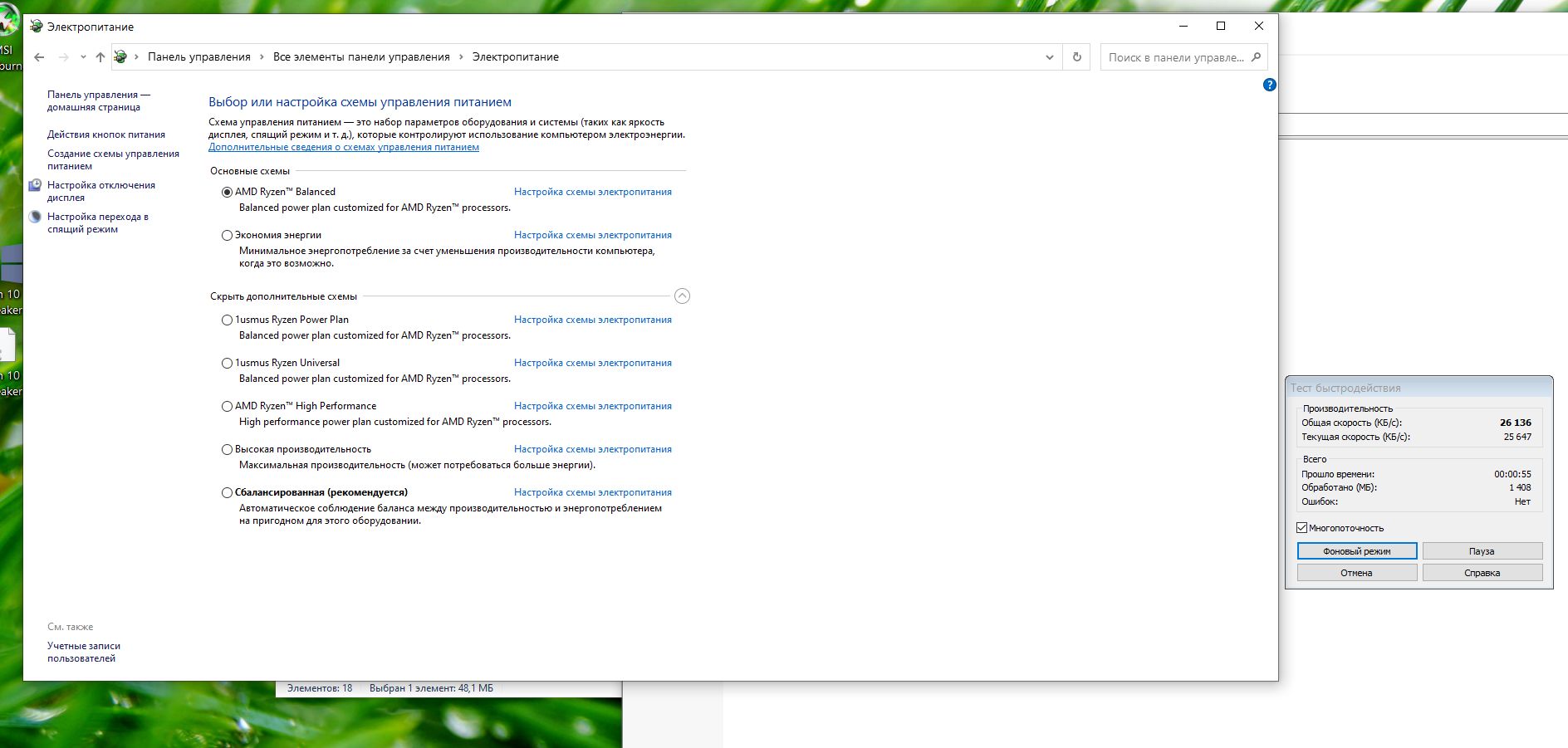Open plan settings for AMD Ryzen High Performance
Image resolution: width=1568 pixels, height=748 pixels.
pos(593,406)
